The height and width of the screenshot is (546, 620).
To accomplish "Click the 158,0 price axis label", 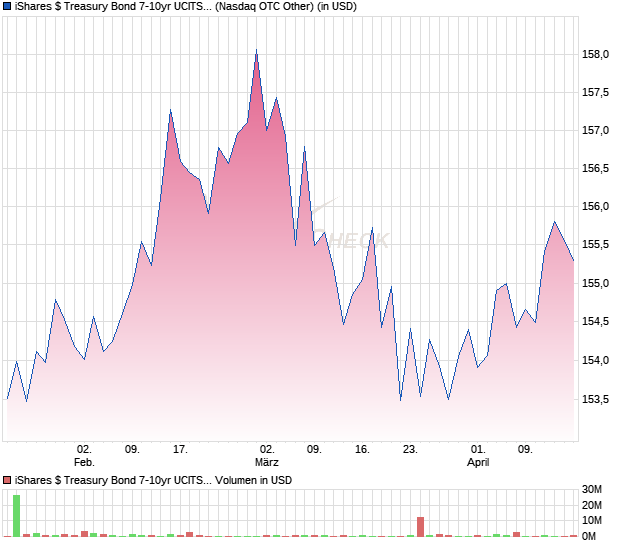I will pyautogui.click(x=595, y=55).
